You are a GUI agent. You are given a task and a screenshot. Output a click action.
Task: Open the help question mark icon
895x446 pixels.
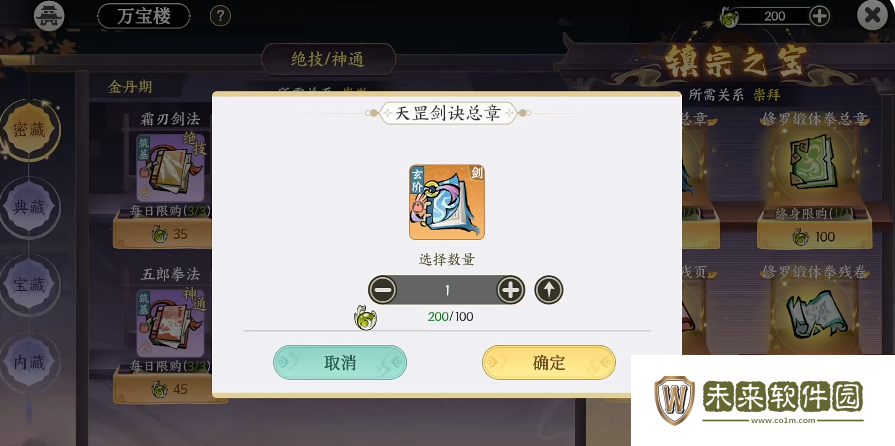(220, 16)
